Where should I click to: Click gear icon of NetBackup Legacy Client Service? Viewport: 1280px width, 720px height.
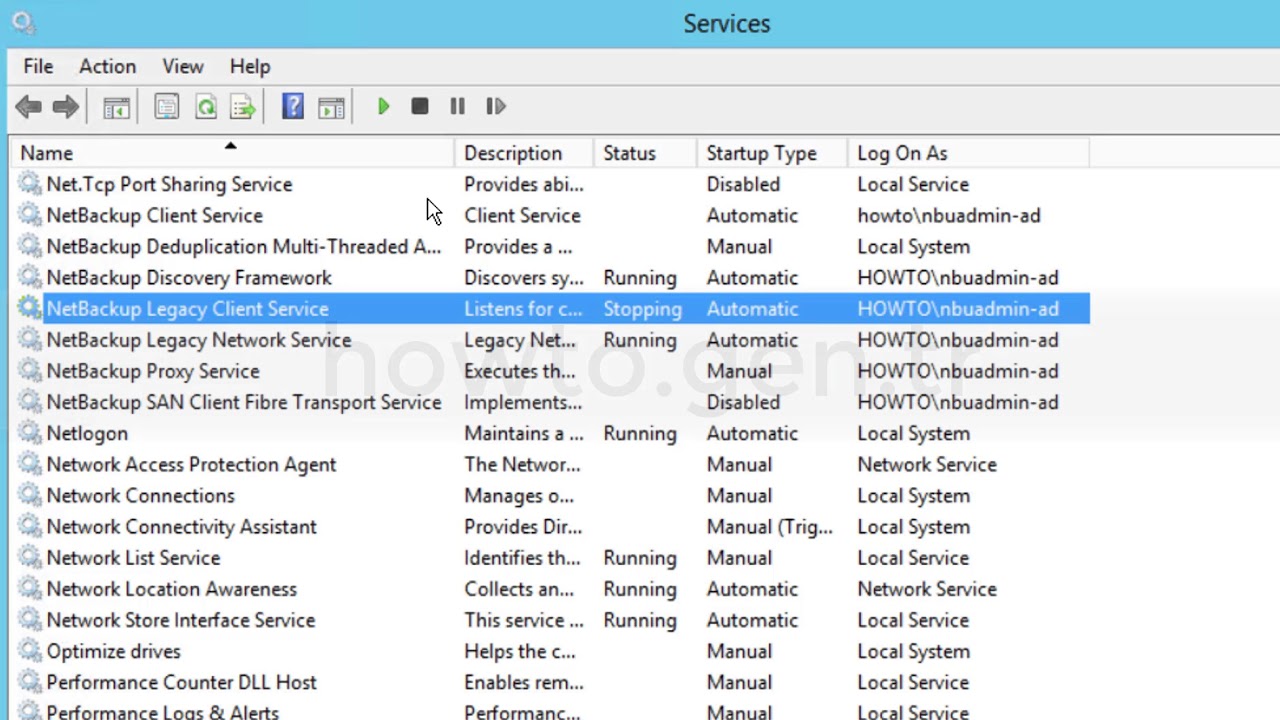tap(30, 308)
